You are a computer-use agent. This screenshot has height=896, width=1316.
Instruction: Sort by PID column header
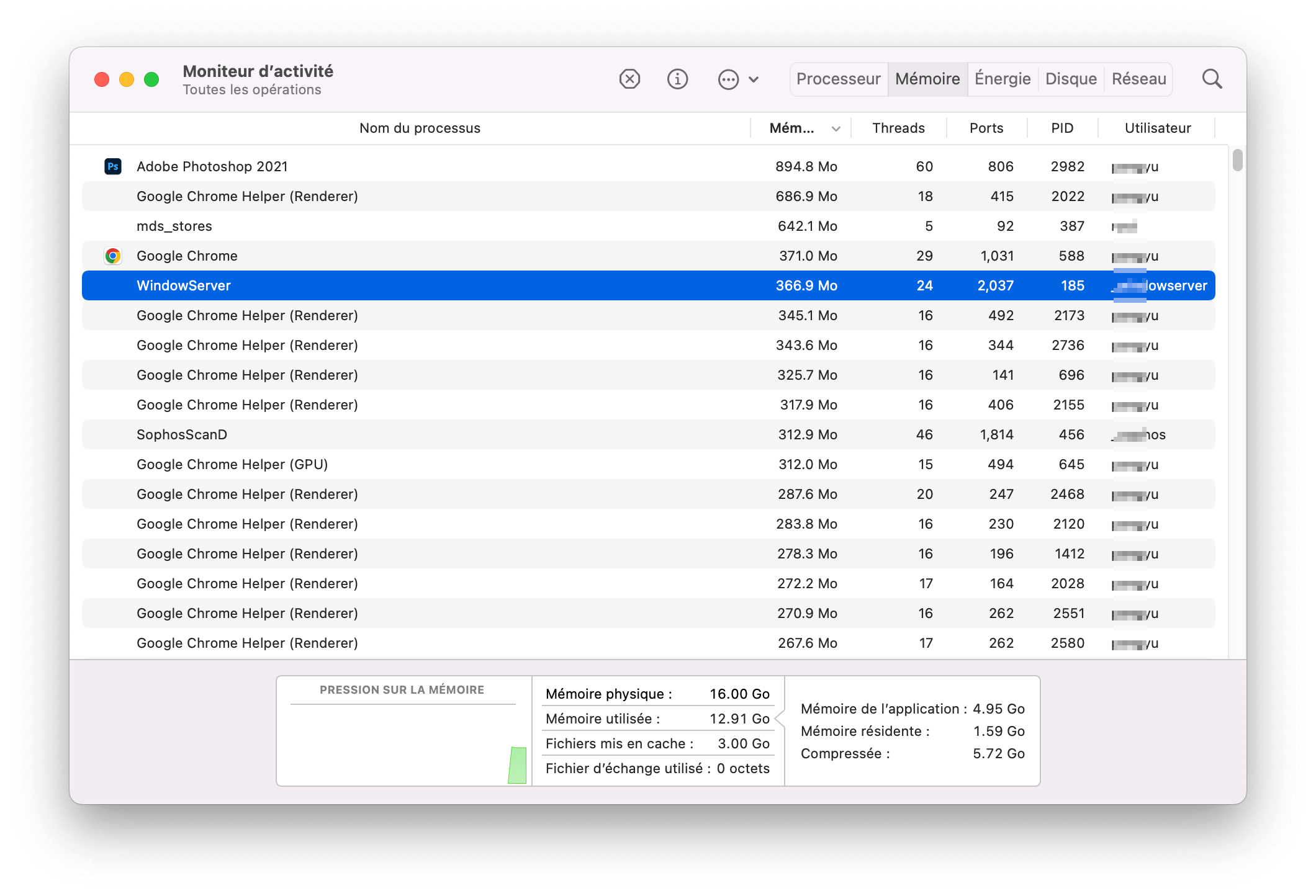(x=1062, y=128)
